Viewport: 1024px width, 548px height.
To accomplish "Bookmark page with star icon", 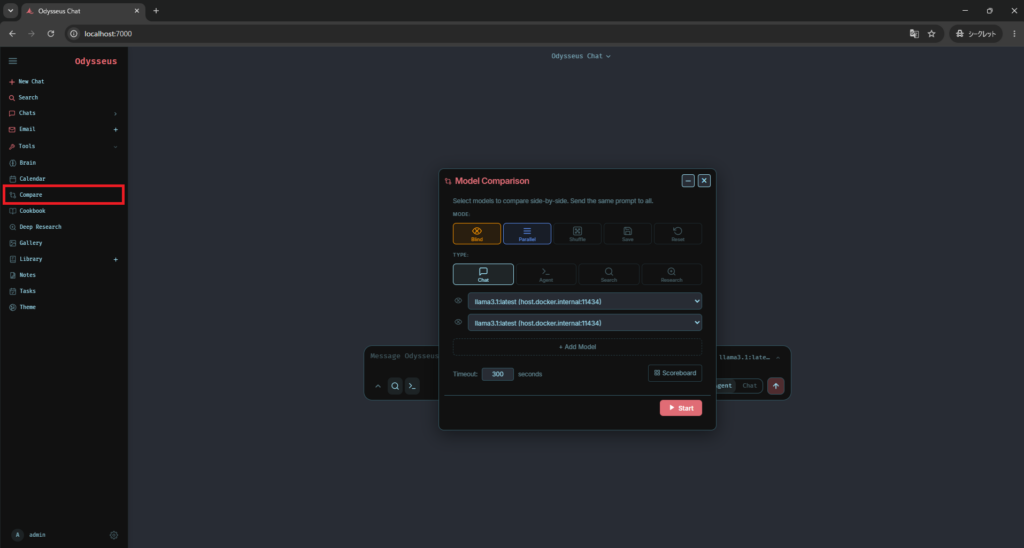I will coord(932,34).
